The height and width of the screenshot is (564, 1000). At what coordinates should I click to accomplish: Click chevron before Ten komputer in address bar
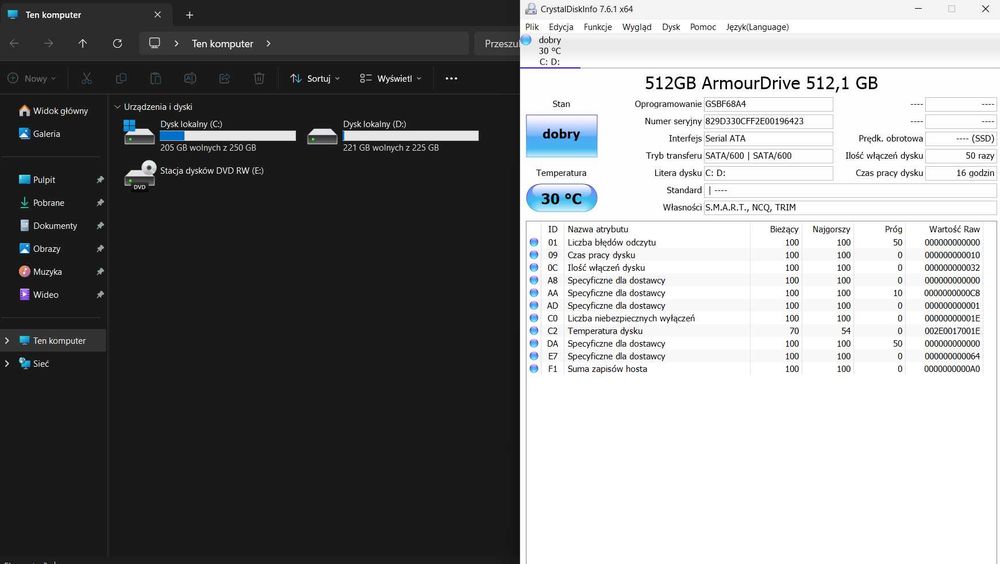point(177,43)
